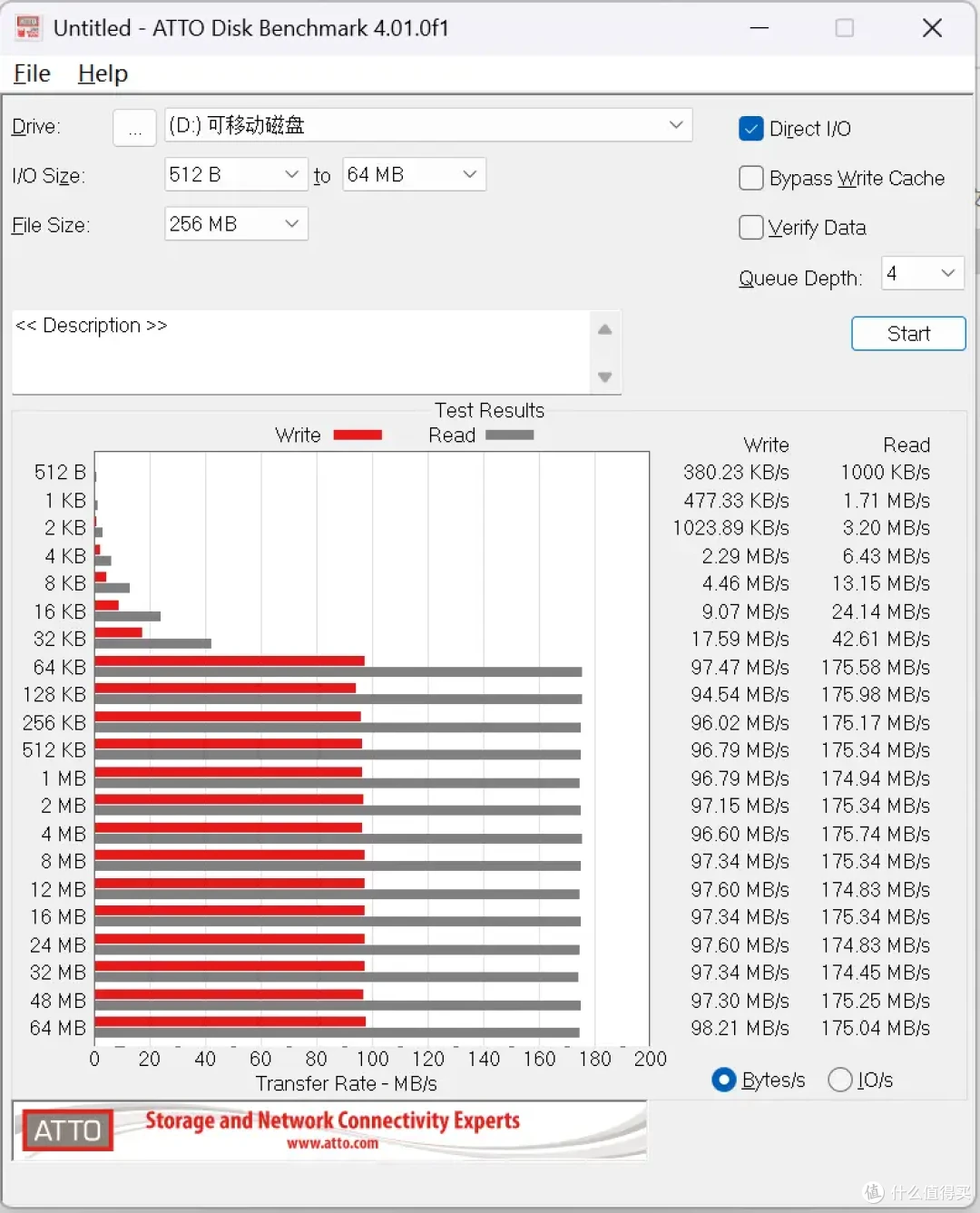Open the 512 B I/O size dropdown
980x1213 pixels.
[x=236, y=174]
